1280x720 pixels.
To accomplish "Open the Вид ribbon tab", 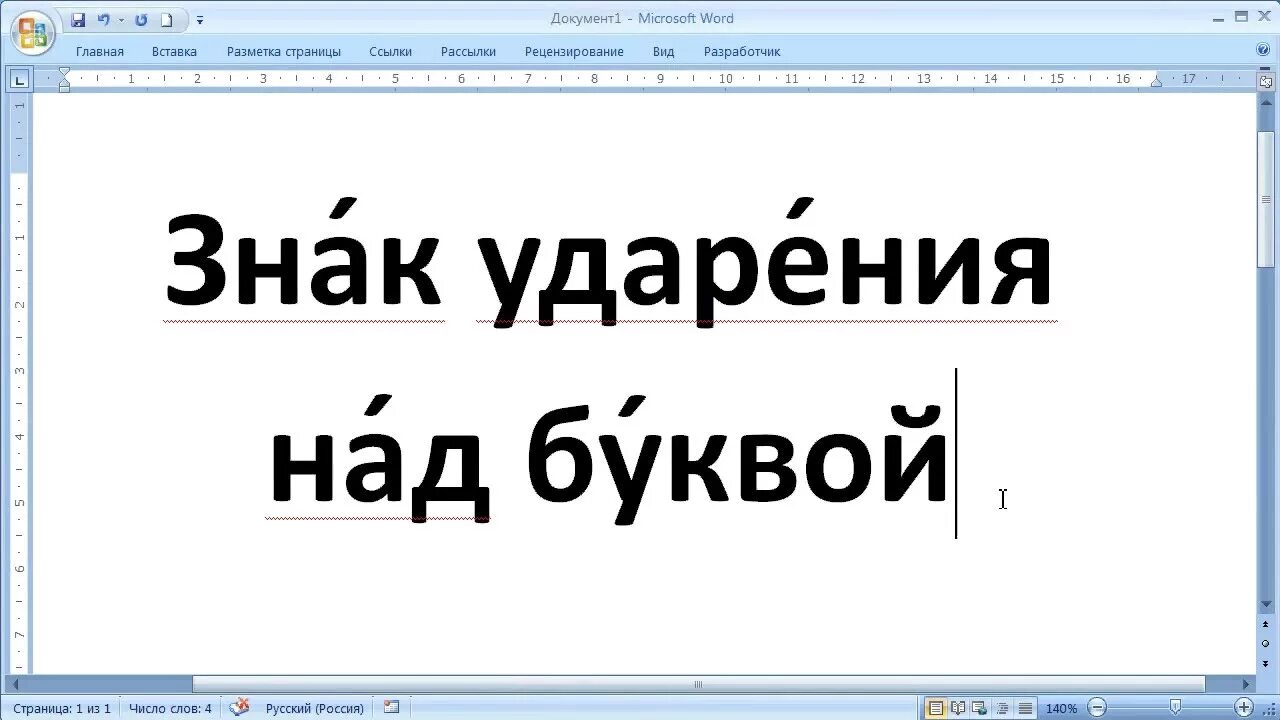I will click(663, 51).
